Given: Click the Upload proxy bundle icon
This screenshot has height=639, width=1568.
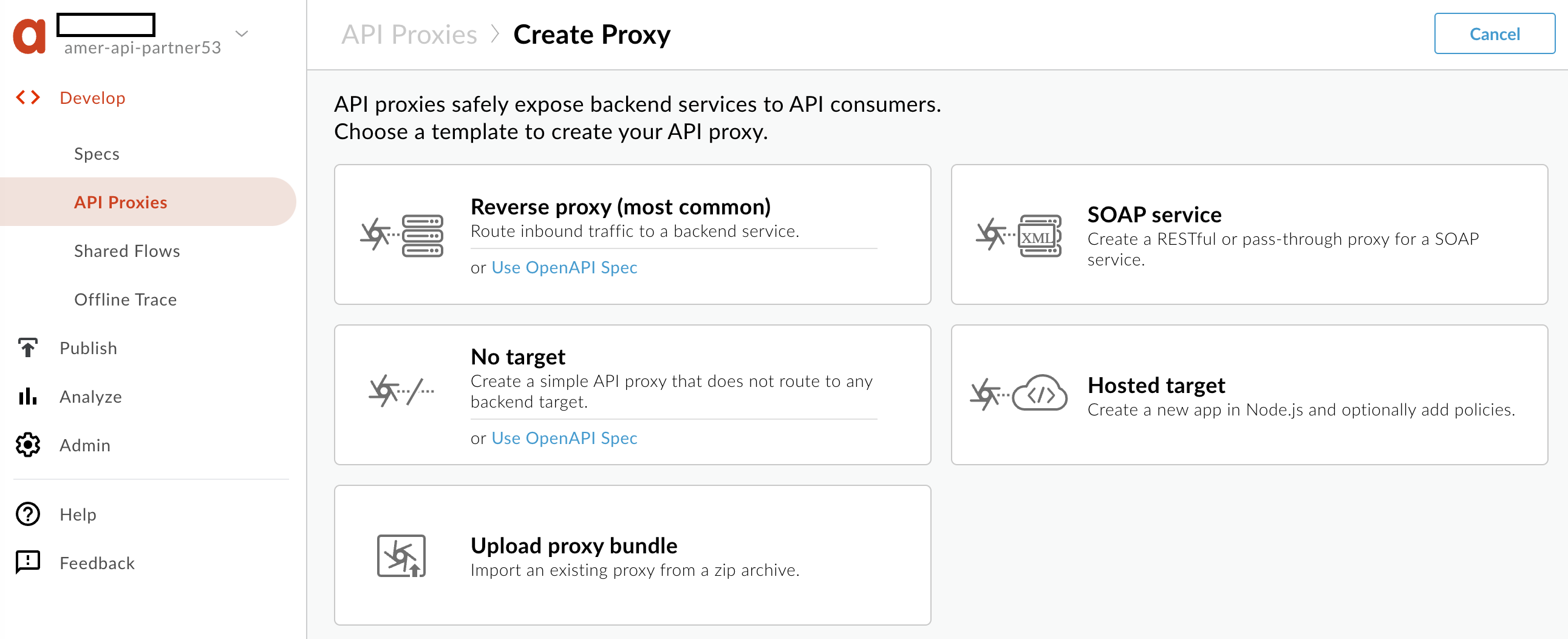Looking at the screenshot, I should pyautogui.click(x=401, y=556).
